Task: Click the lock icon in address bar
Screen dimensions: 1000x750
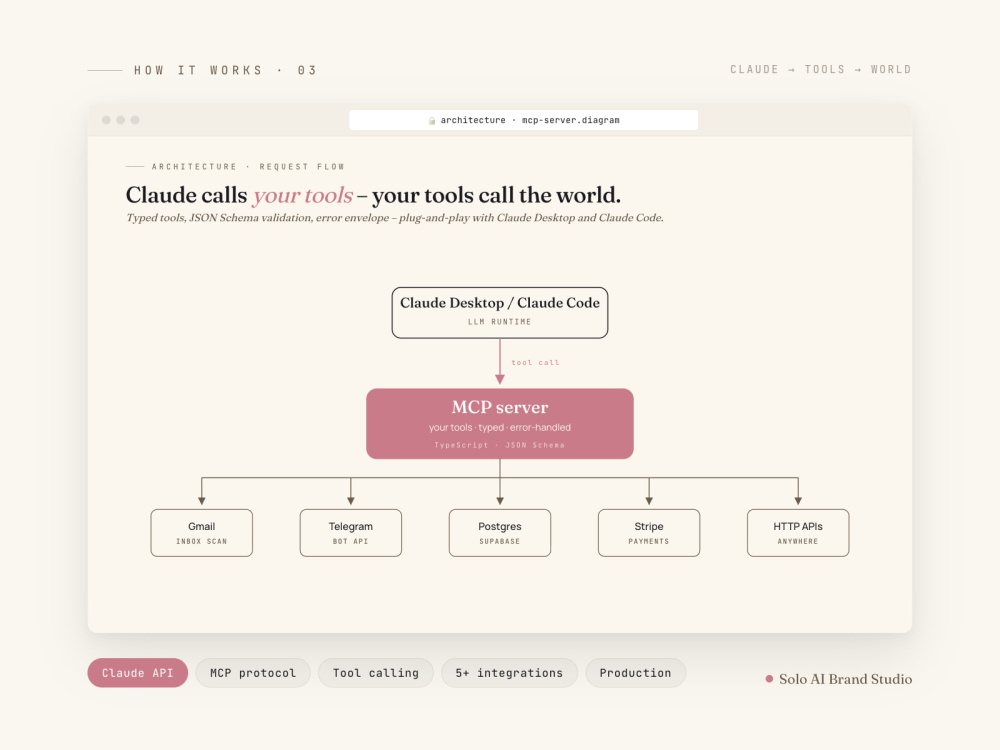Action: tap(432, 121)
